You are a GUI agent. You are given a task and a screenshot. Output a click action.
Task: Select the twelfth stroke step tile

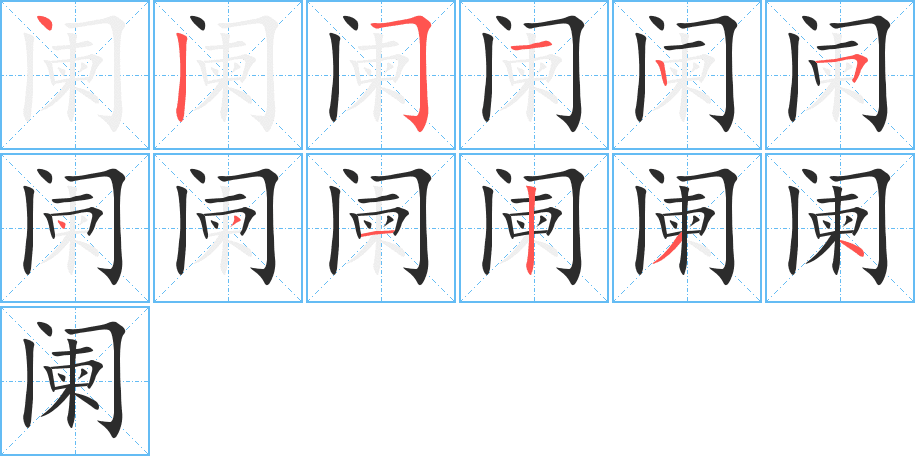pos(840,228)
